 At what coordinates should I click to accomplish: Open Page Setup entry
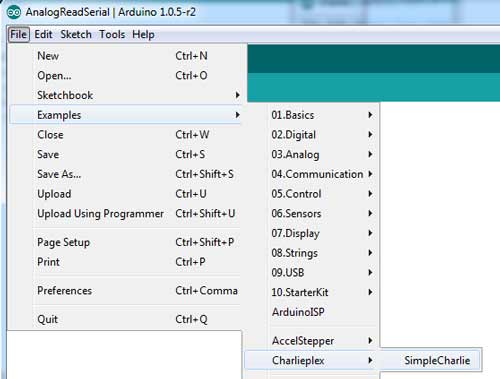125,242
